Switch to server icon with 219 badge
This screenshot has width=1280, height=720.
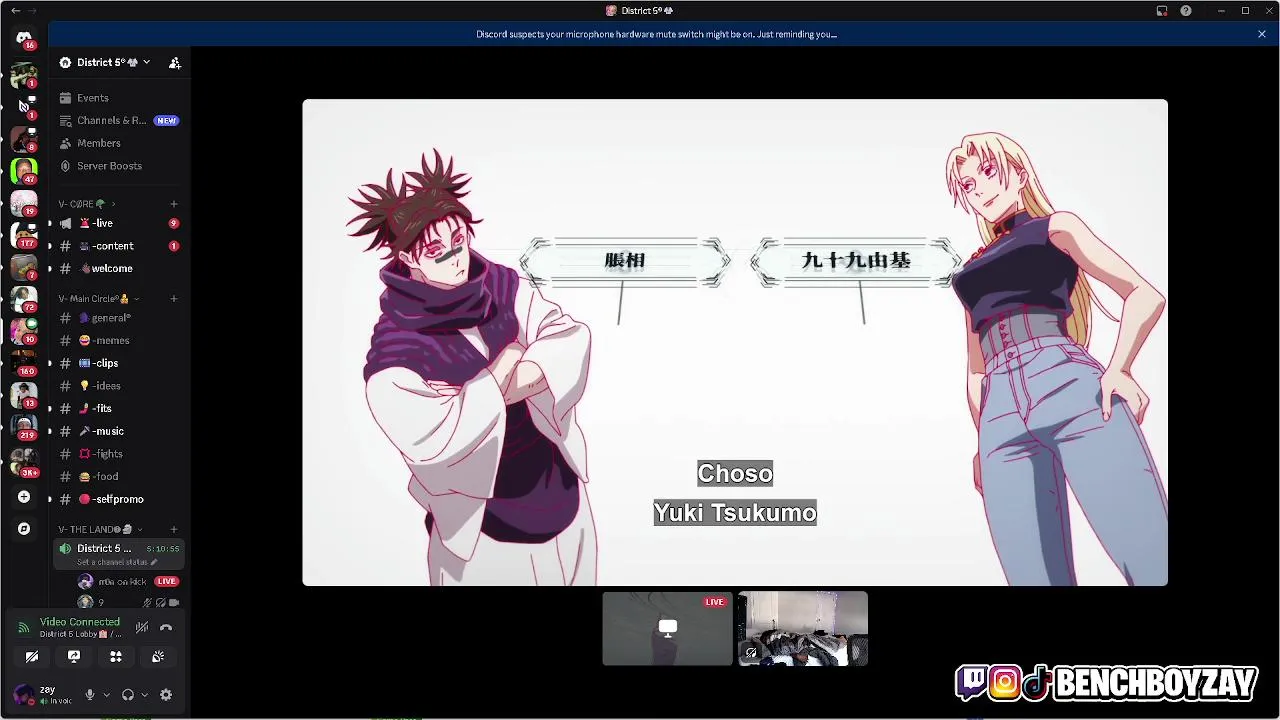(24, 427)
